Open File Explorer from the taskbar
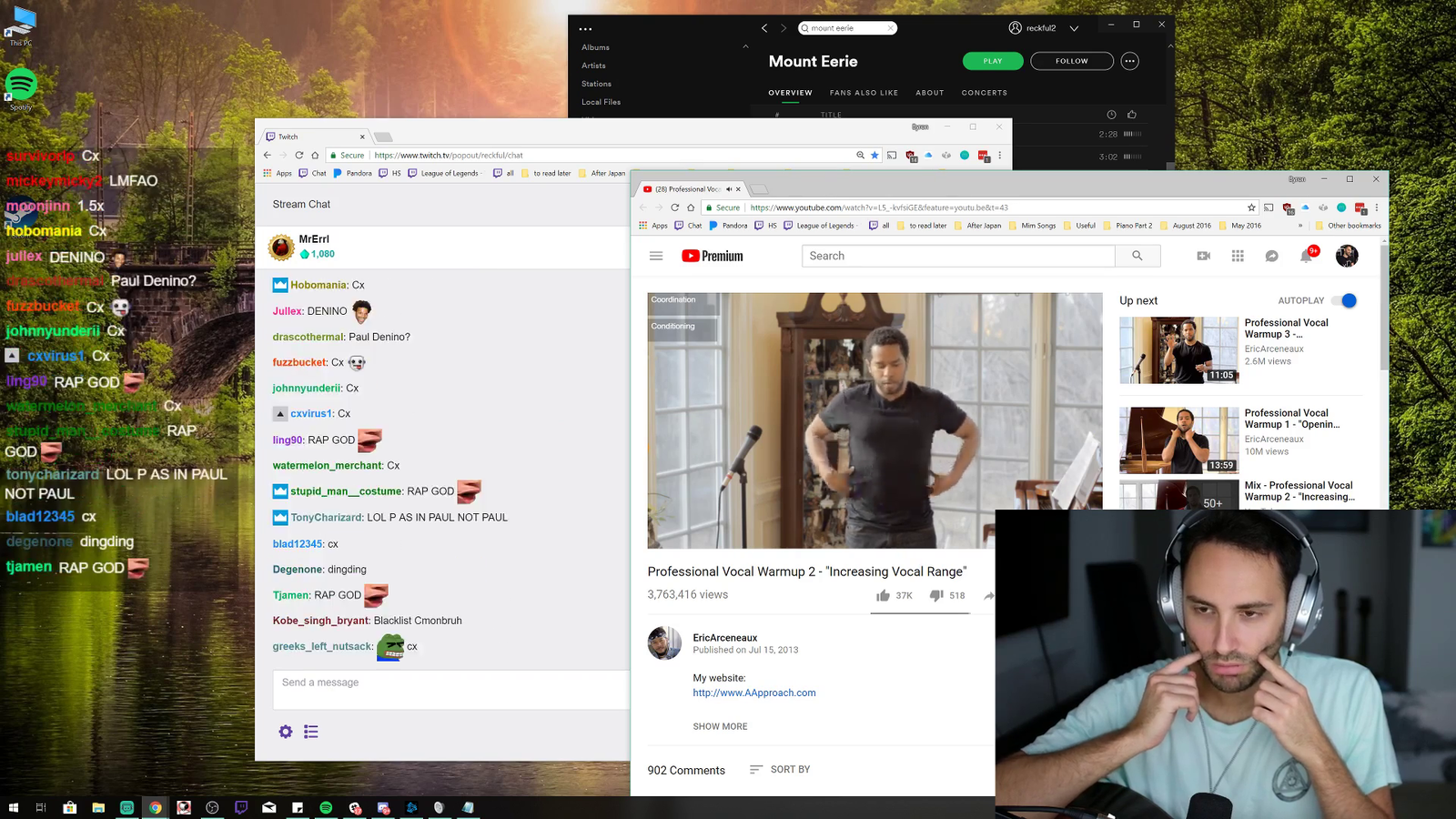 point(98,807)
